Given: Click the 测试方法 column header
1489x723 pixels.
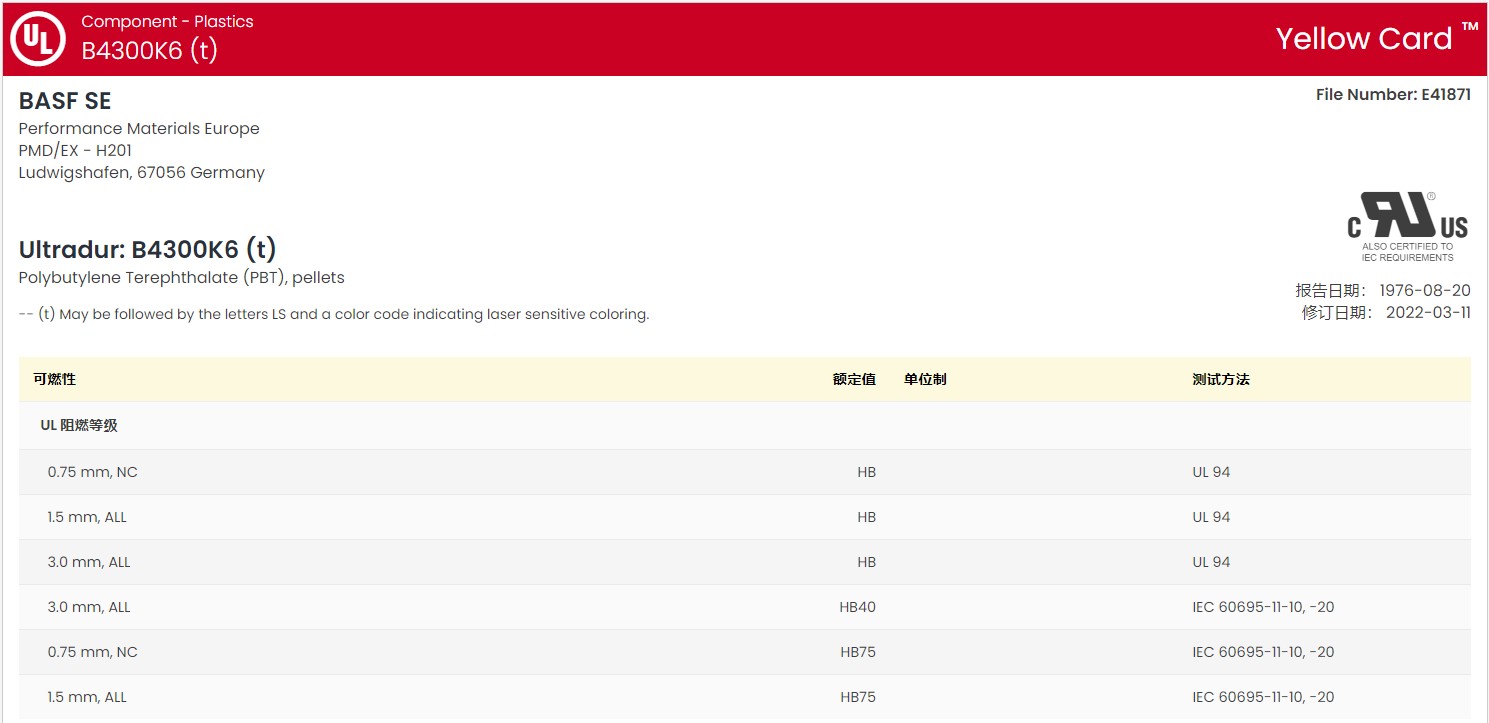Looking at the screenshot, I should [1221, 379].
